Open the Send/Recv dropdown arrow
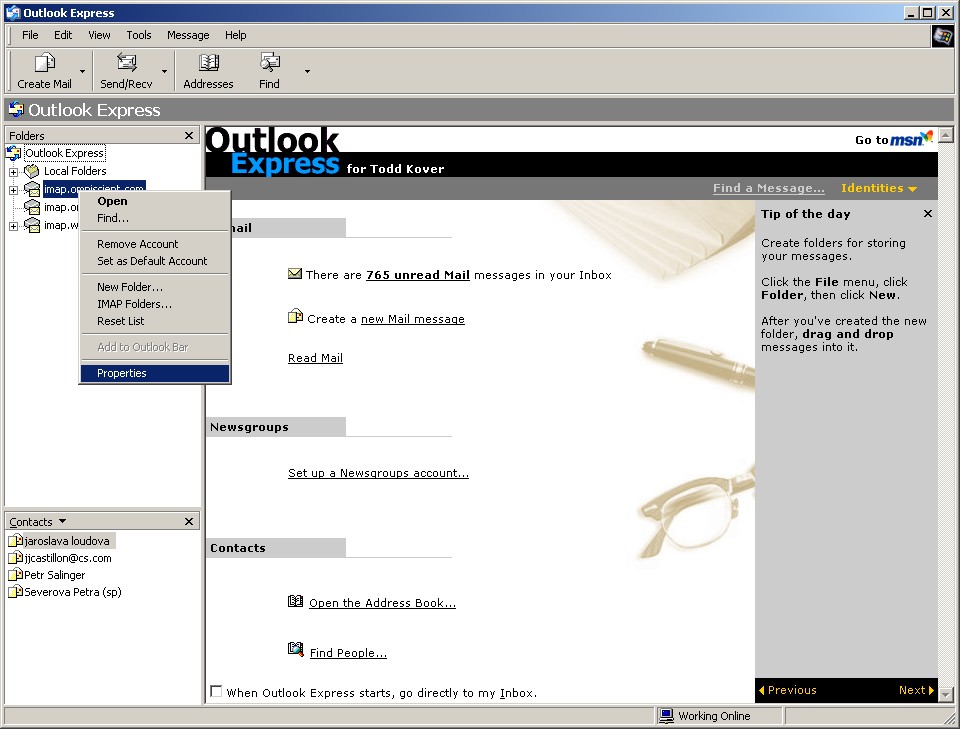960x729 pixels. coord(164,72)
